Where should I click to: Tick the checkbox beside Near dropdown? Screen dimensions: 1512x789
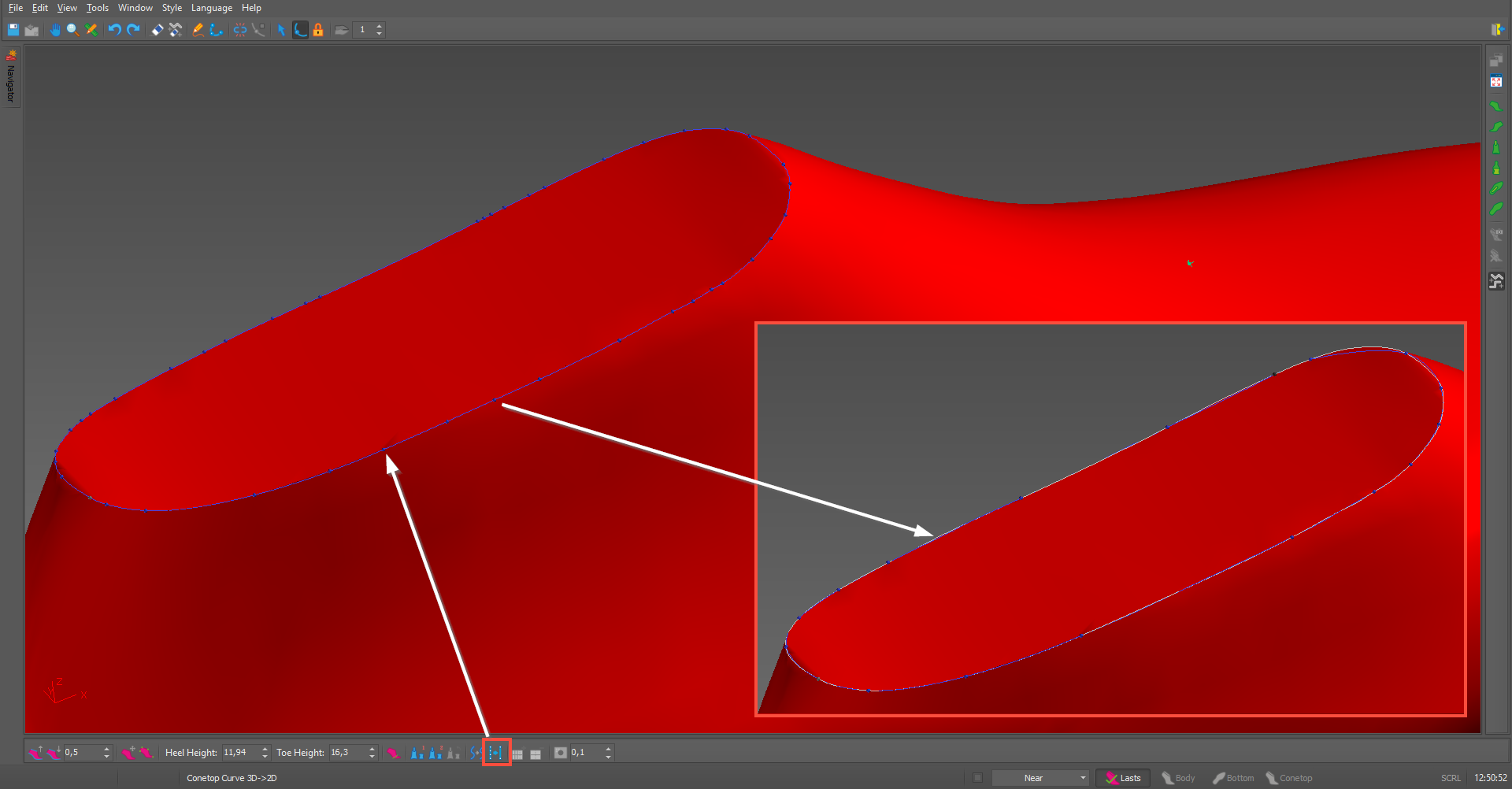(x=977, y=778)
